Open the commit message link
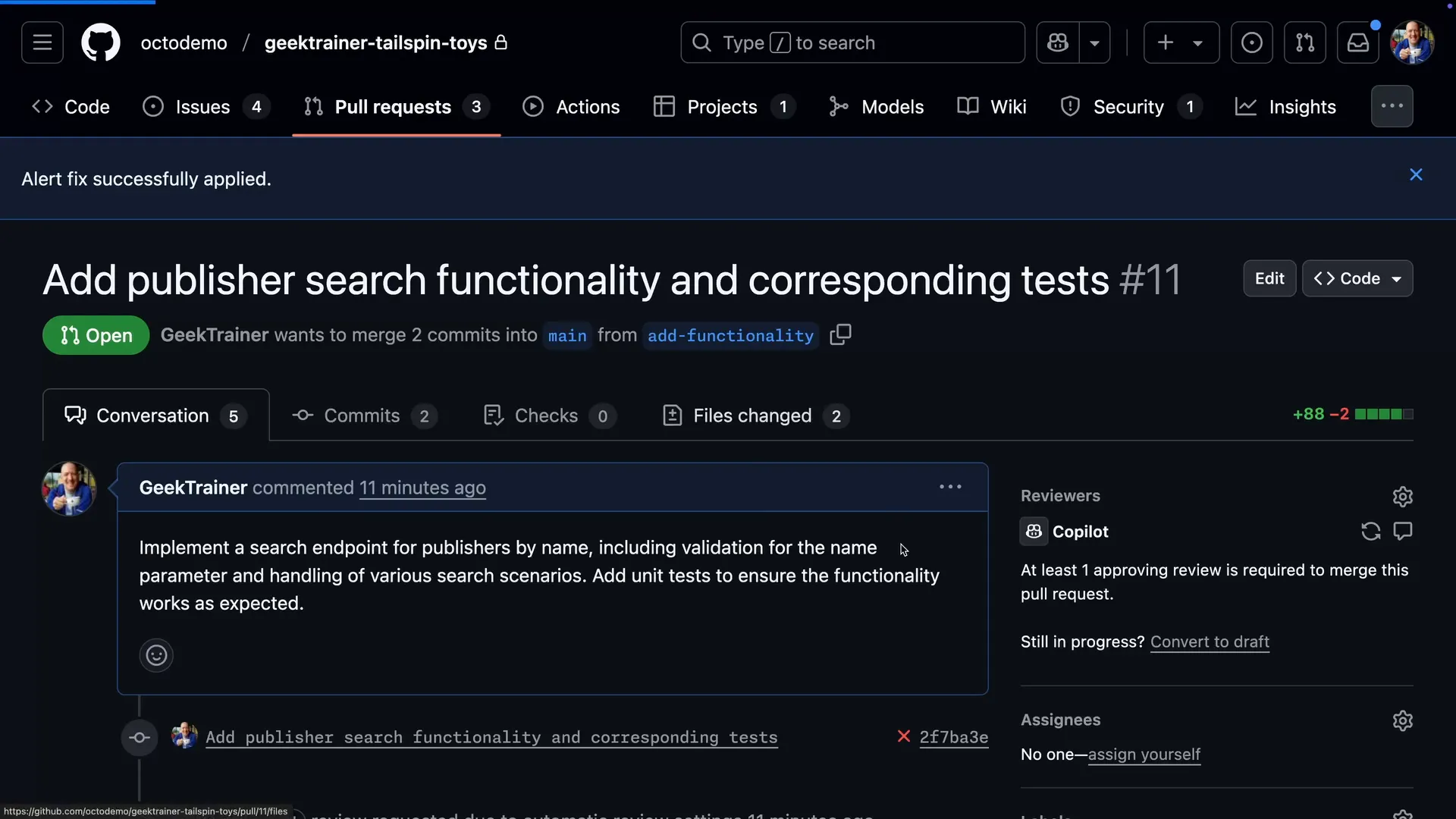 [491, 737]
